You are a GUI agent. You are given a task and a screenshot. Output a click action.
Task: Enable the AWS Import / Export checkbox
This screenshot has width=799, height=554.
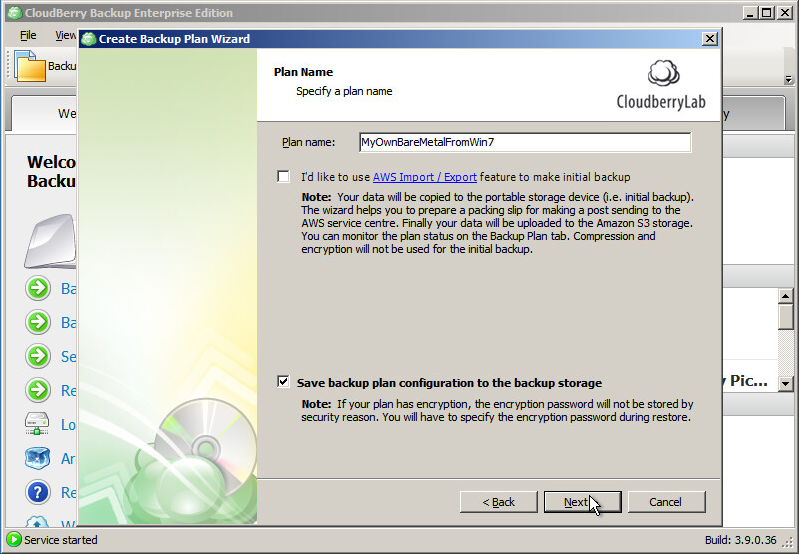pyautogui.click(x=283, y=176)
